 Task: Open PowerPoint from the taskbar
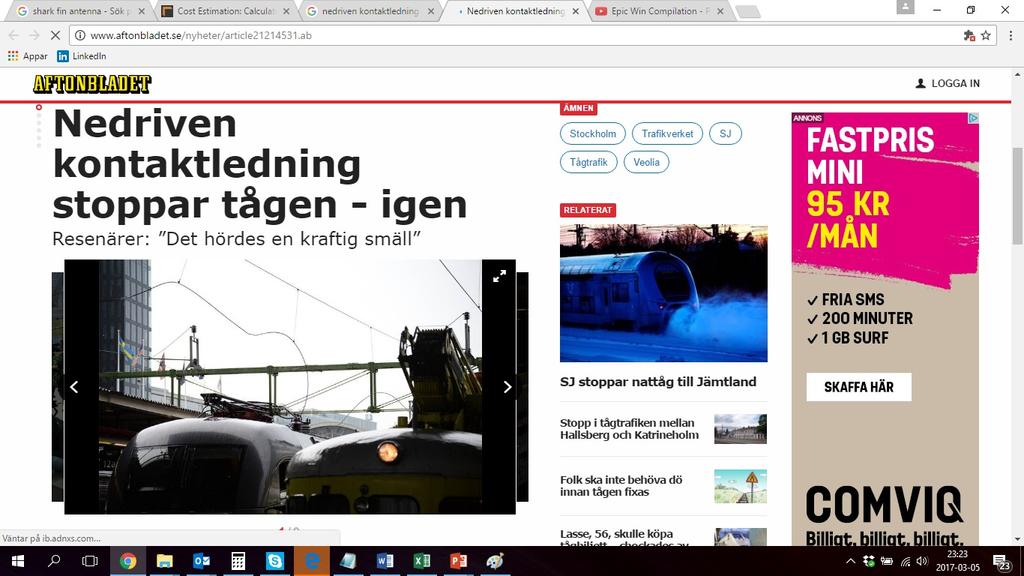coord(458,561)
